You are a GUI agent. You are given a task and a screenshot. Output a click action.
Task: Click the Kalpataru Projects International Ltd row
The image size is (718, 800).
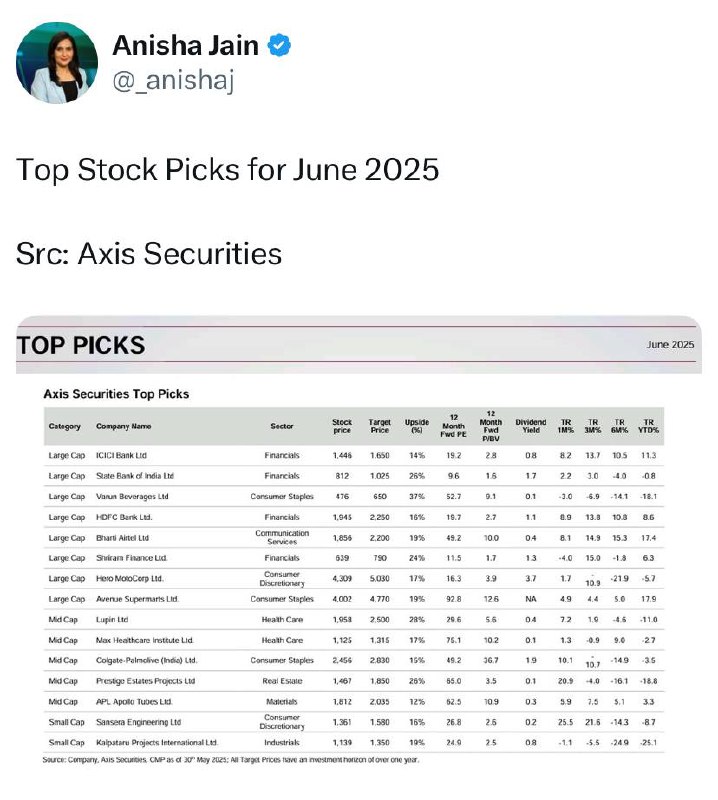[x=354, y=742]
